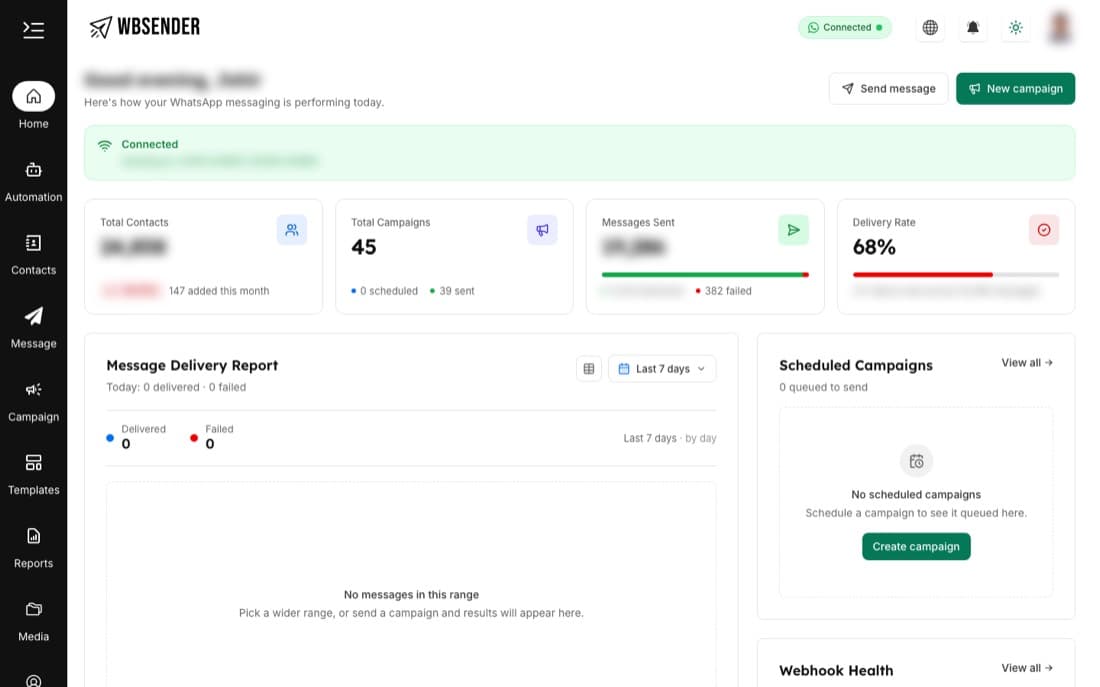Click the 'No scheduled campaigns' text

[916, 495]
